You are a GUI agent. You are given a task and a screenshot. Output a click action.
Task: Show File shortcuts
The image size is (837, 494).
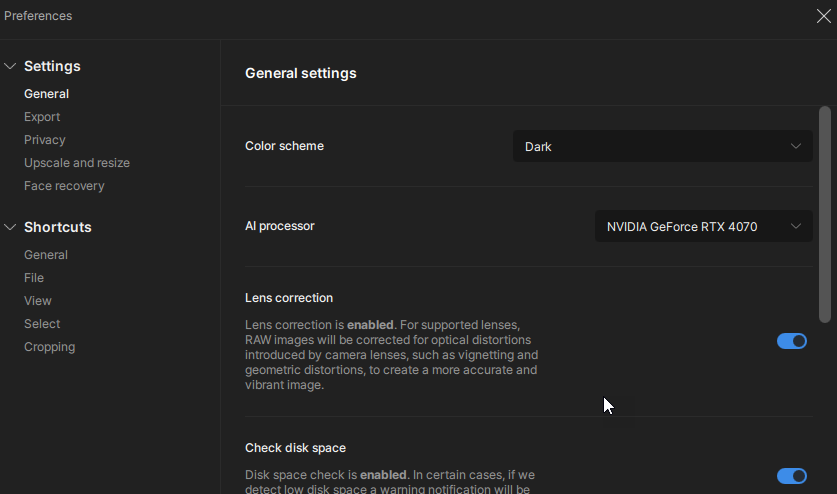point(34,278)
